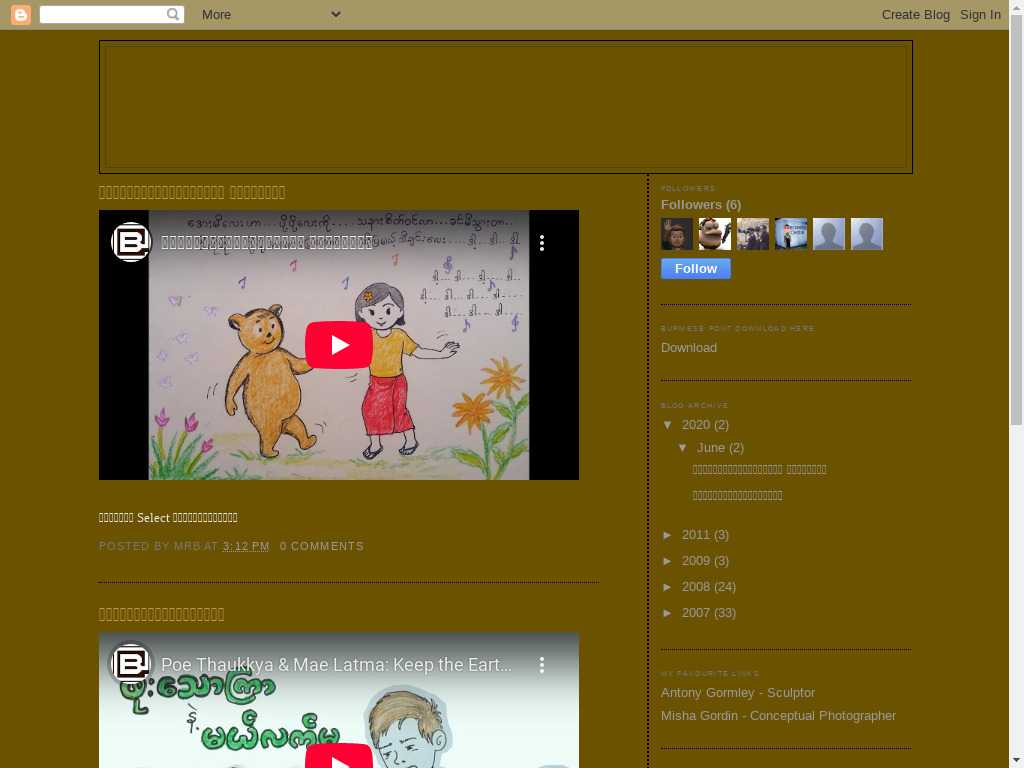Open the second post's title link
Image resolution: width=1024 pixels, height=768 pixels.
(x=161, y=615)
